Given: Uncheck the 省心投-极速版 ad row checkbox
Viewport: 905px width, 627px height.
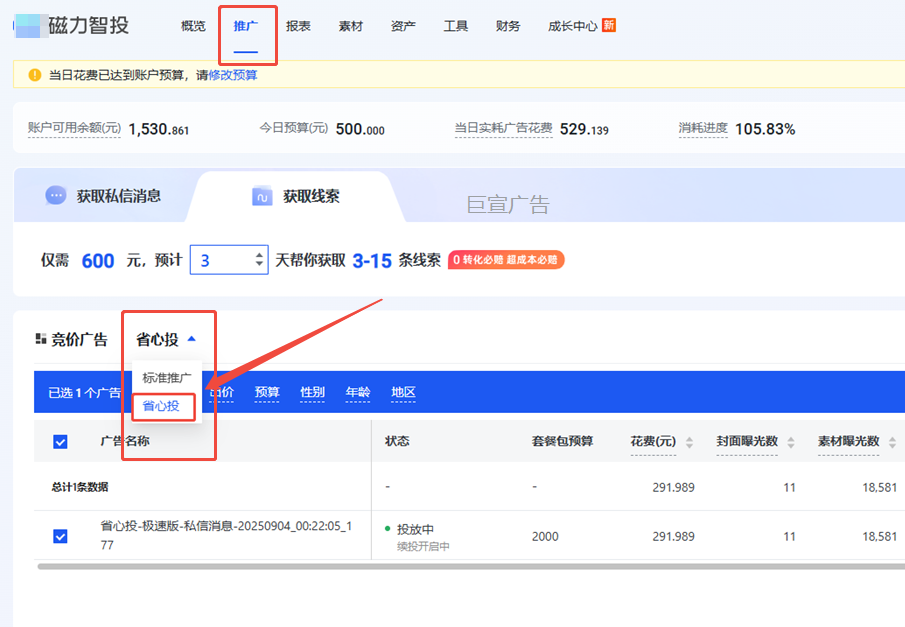Looking at the screenshot, I should point(60,536).
